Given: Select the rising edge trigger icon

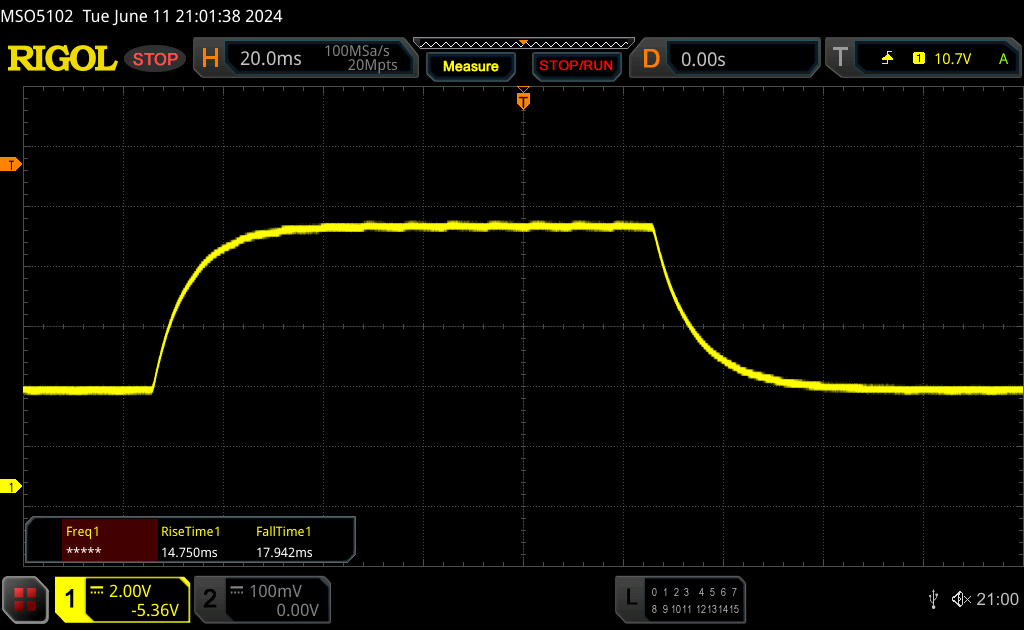Looking at the screenshot, I should point(887,59).
